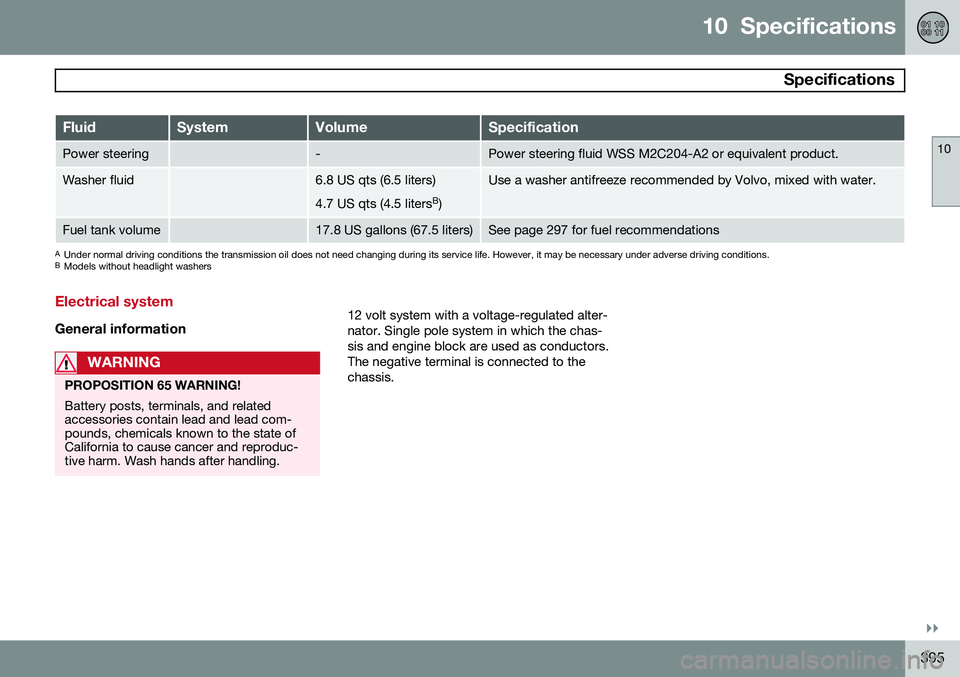Click the chapter index icon in header

[932, 28]
